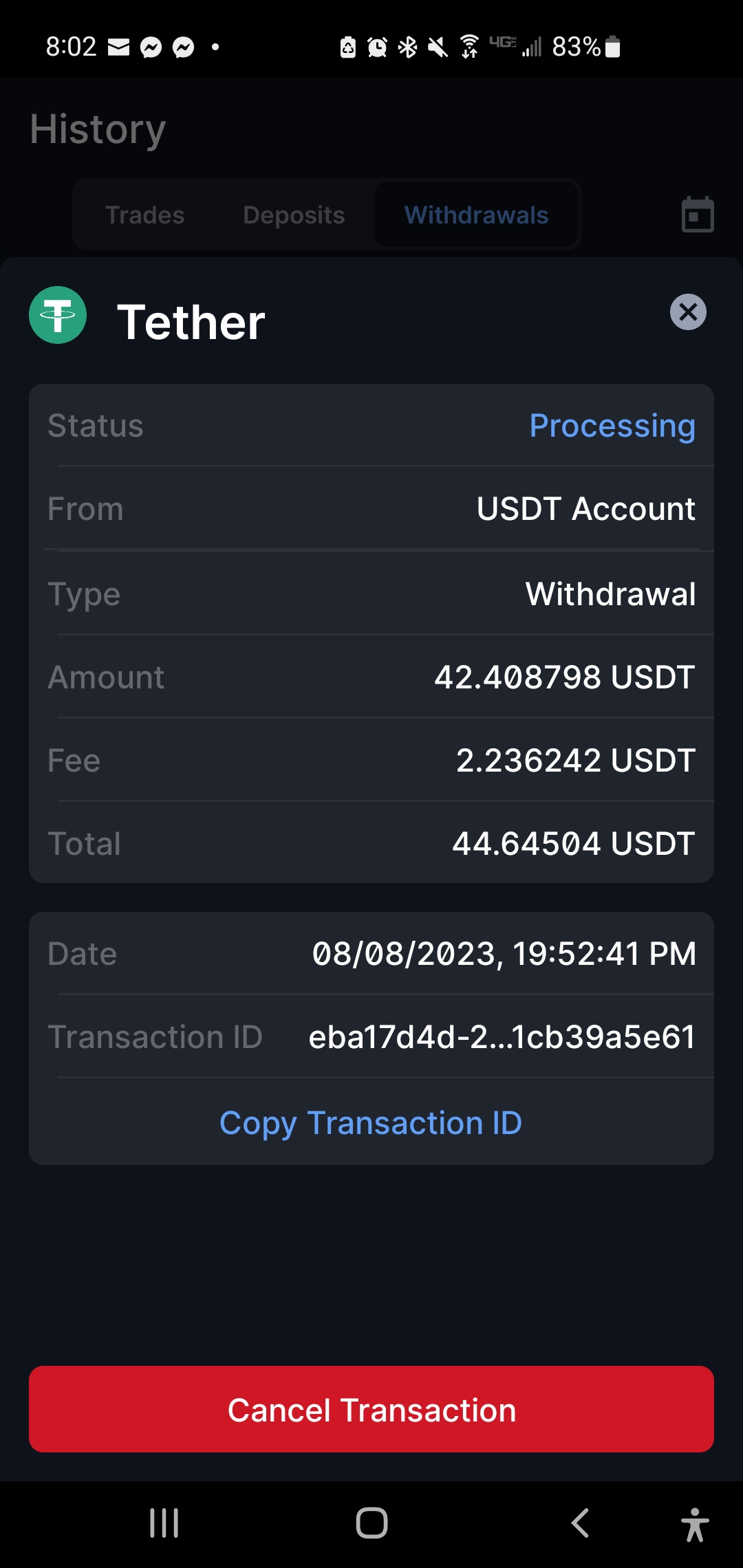Select the Withdrawals tab
This screenshot has width=743, height=1568.
[x=476, y=215]
